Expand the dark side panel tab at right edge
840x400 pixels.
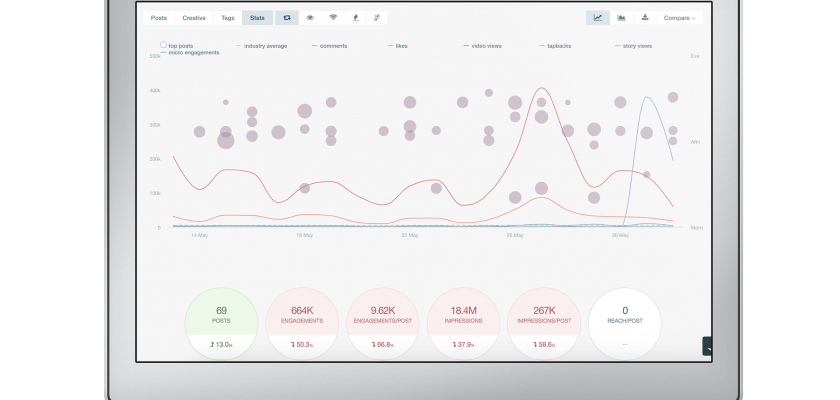coord(708,346)
